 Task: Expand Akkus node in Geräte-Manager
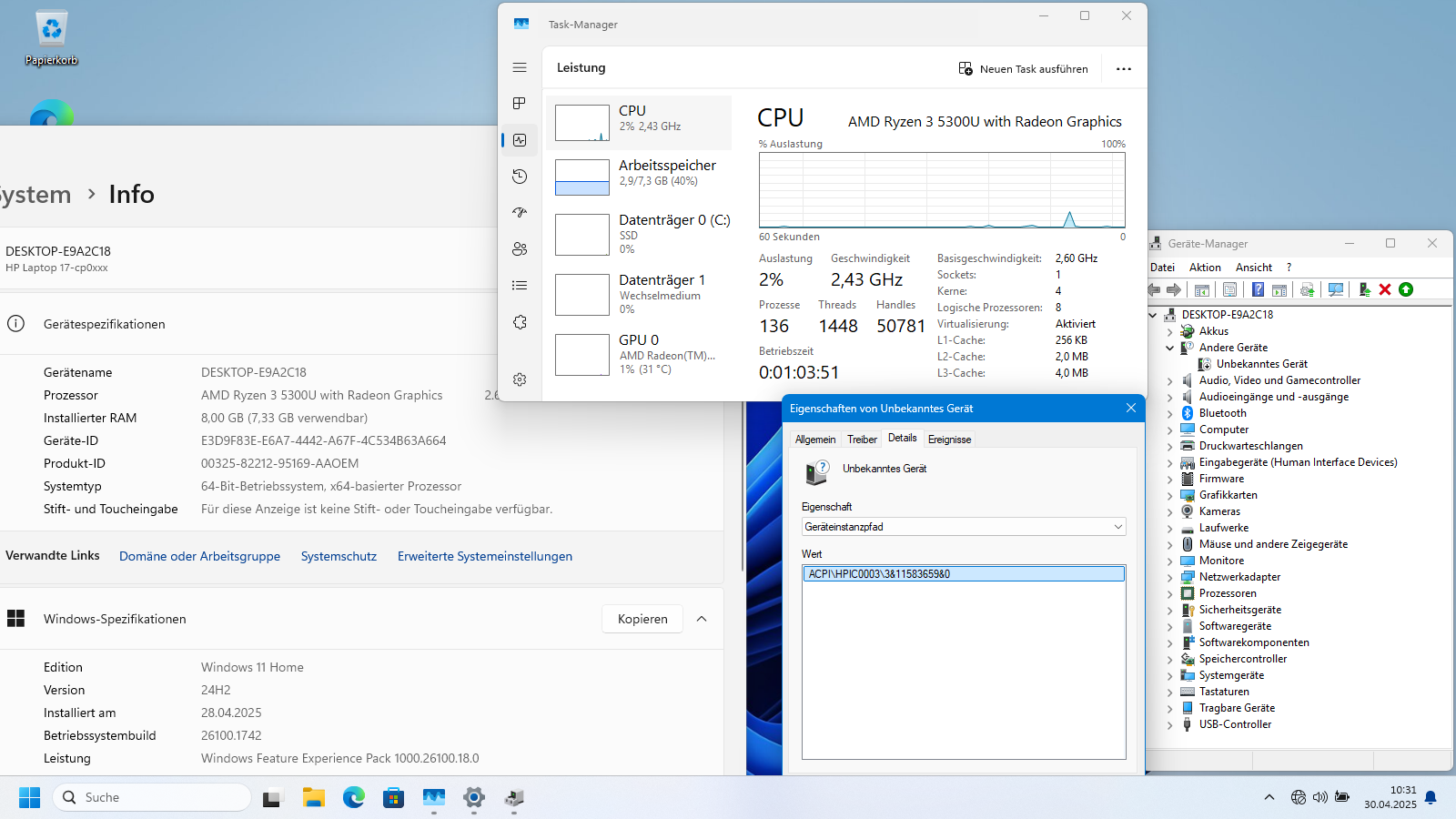coord(1170,331)
